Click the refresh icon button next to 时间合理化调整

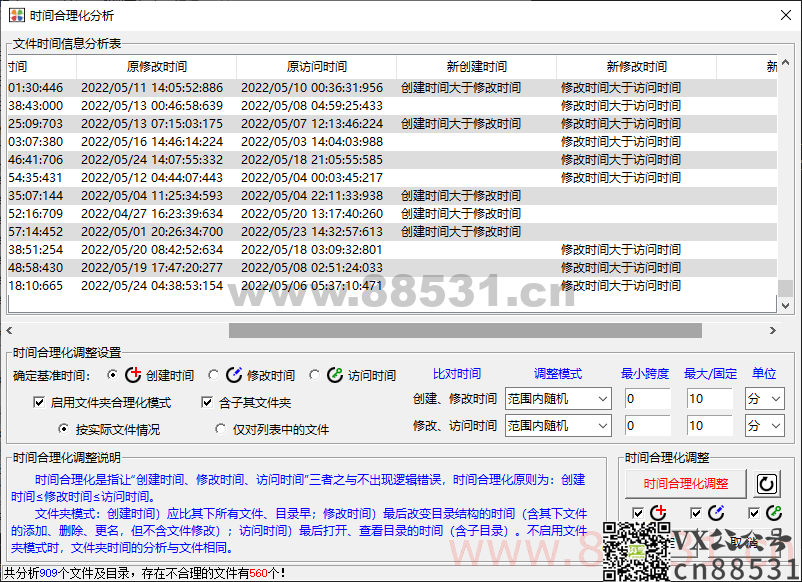point(766,483)
